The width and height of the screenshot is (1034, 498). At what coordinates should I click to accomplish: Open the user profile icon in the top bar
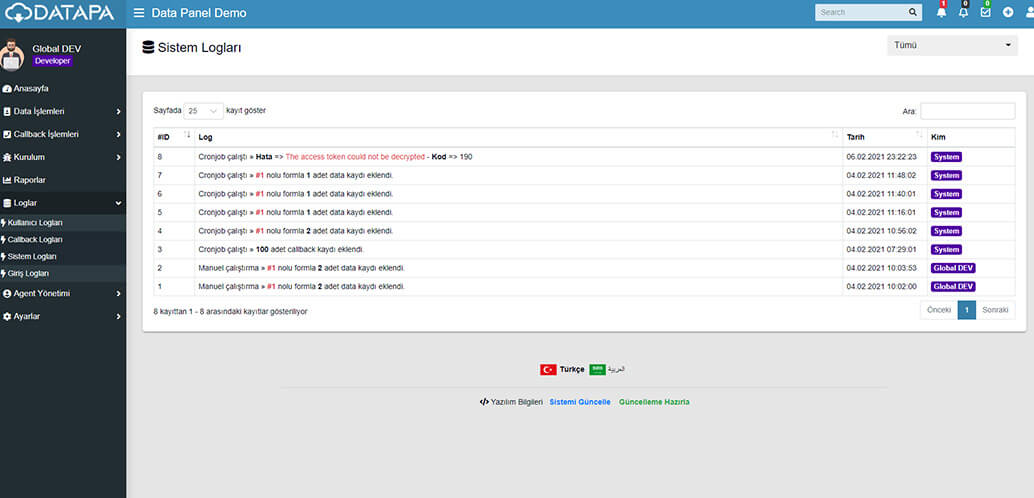(1029, 12)
